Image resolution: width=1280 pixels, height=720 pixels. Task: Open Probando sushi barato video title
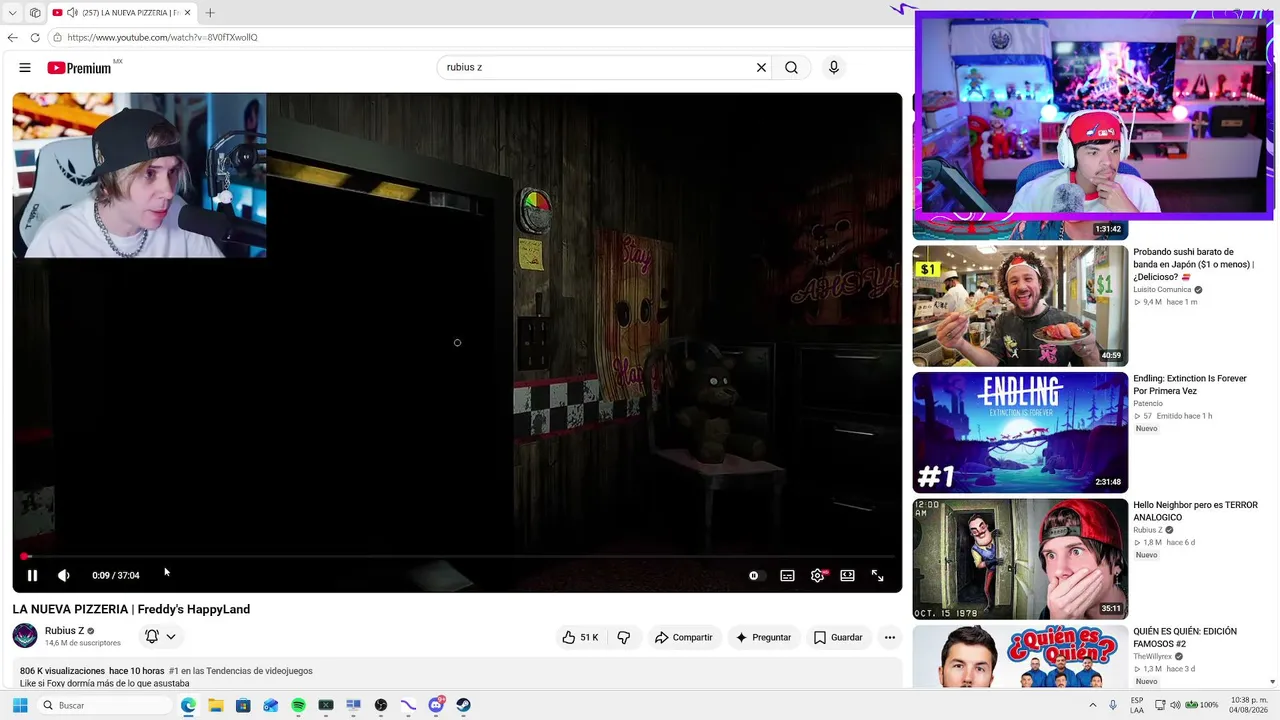[x=1194, y=264]
